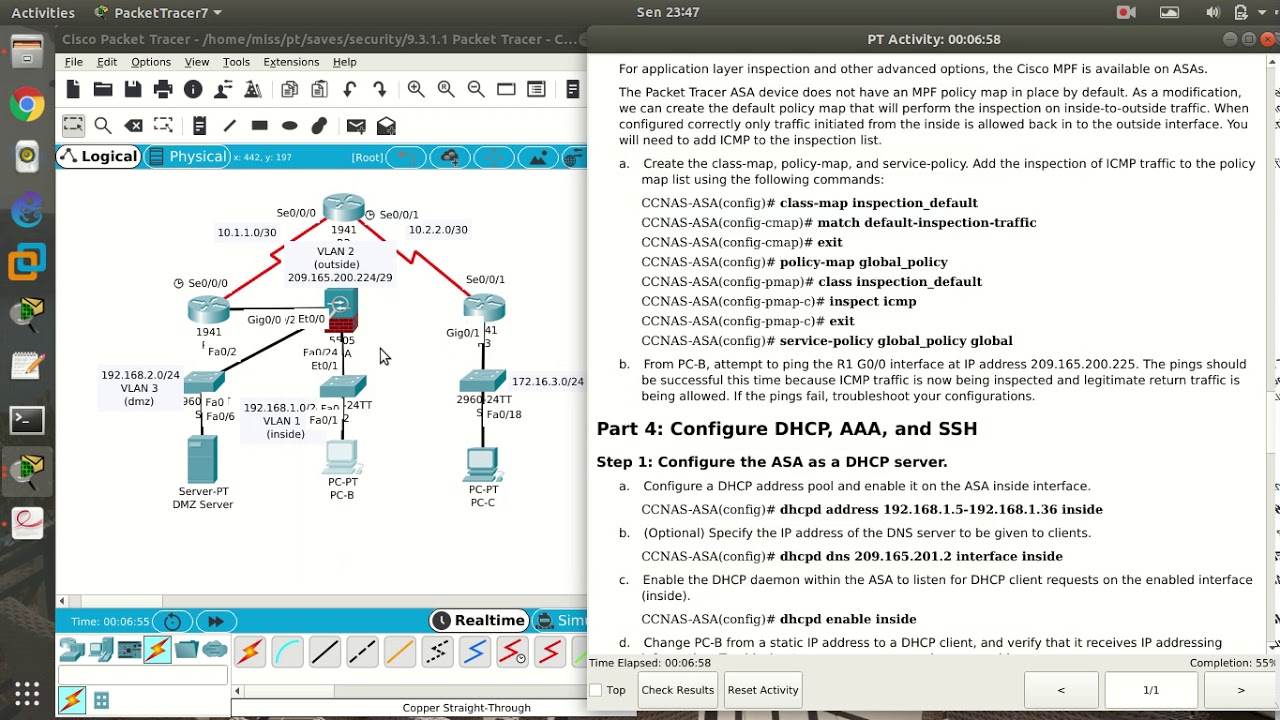Pick the Fiber orange cable
The image size is (1280, 720).
tap(399, 653)
